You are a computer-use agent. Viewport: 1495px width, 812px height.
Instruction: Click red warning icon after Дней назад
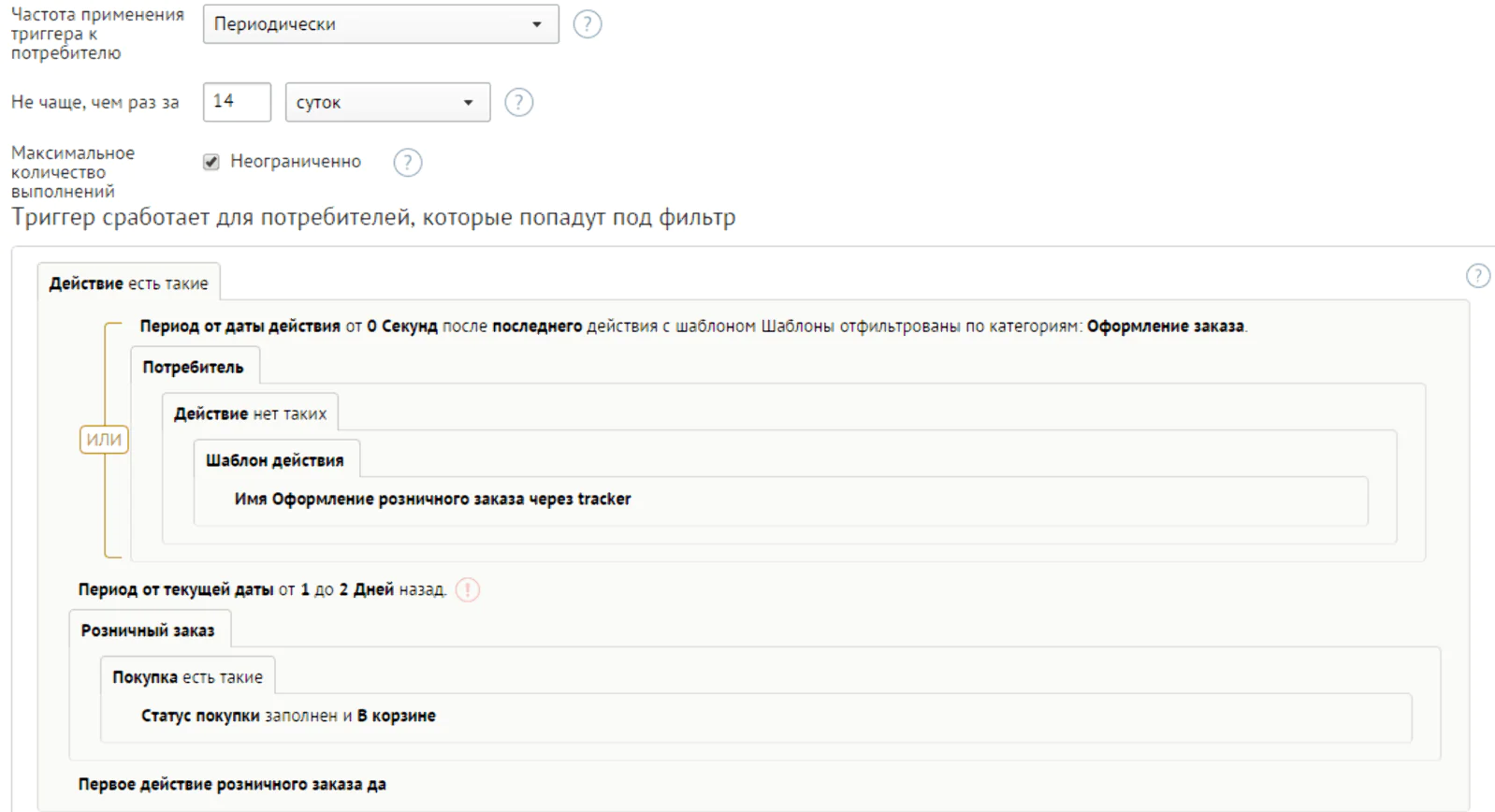tap(467, 590)
